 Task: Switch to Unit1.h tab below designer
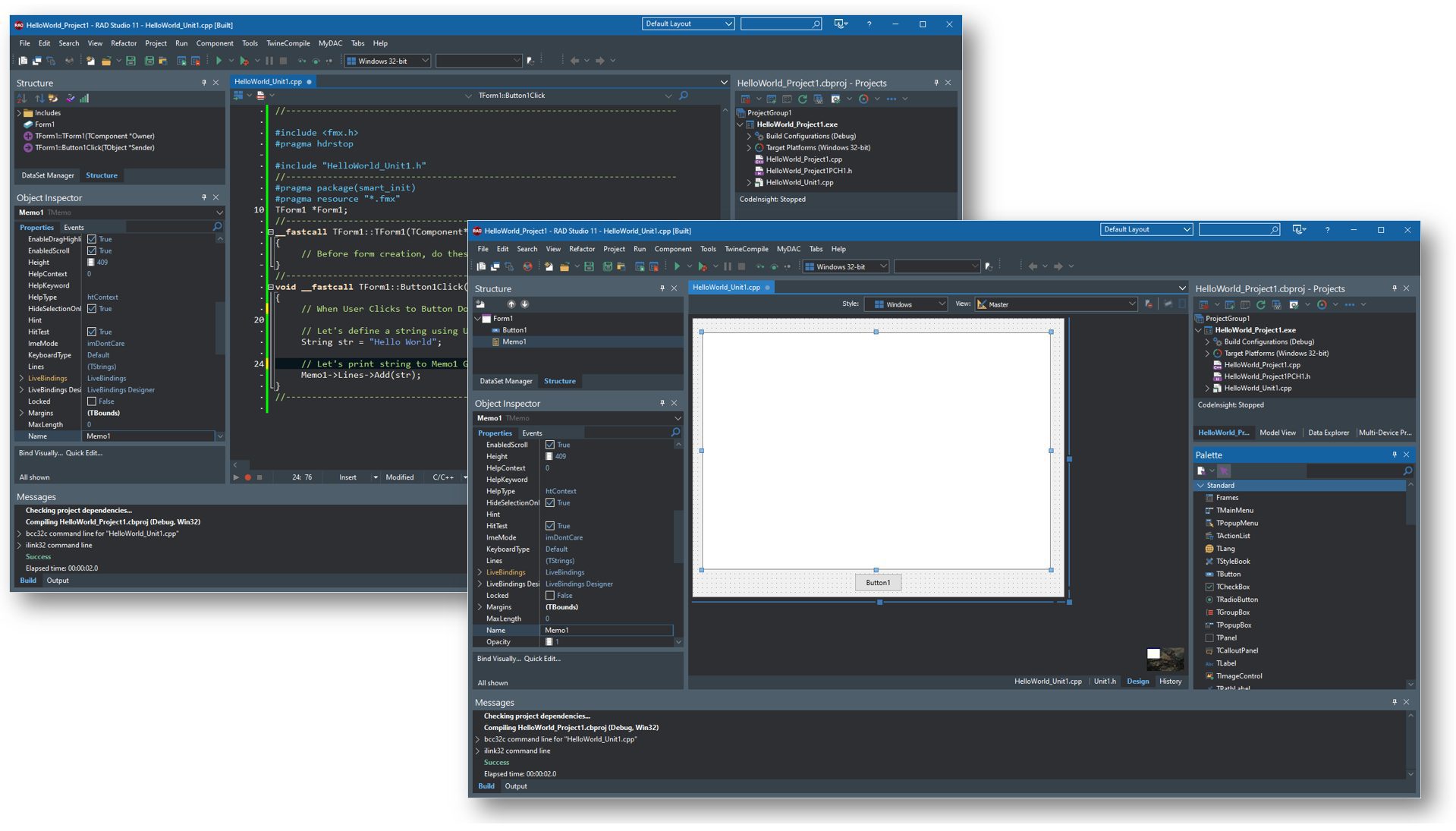coord(1105,681)
